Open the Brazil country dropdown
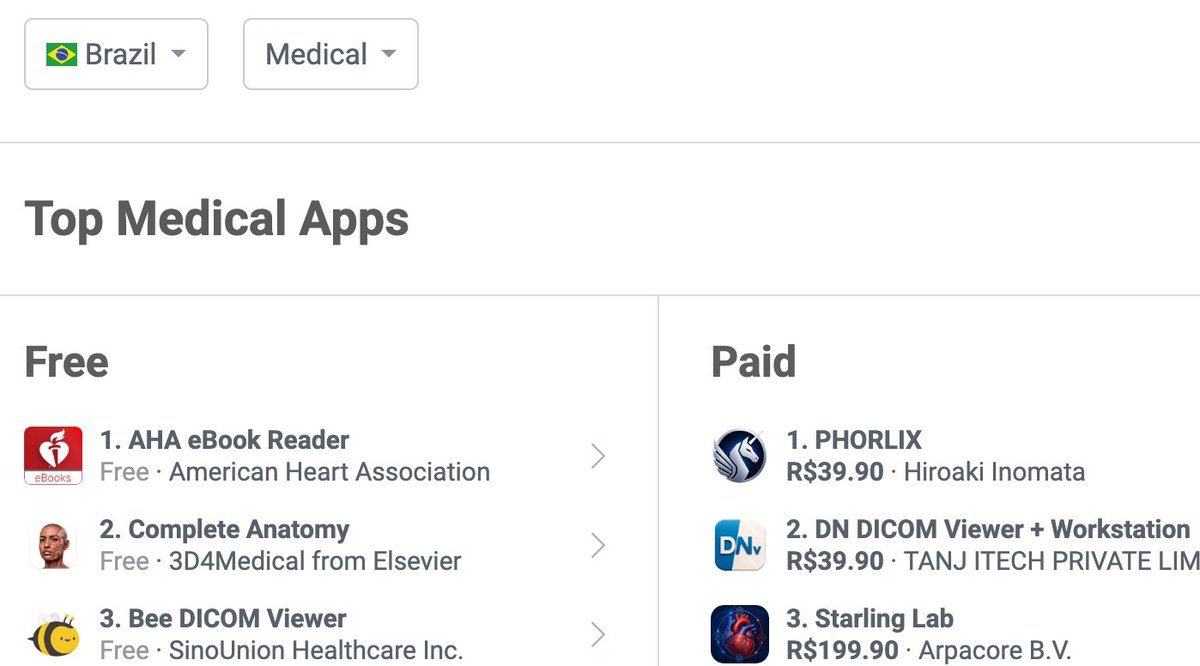 point(116,54)
